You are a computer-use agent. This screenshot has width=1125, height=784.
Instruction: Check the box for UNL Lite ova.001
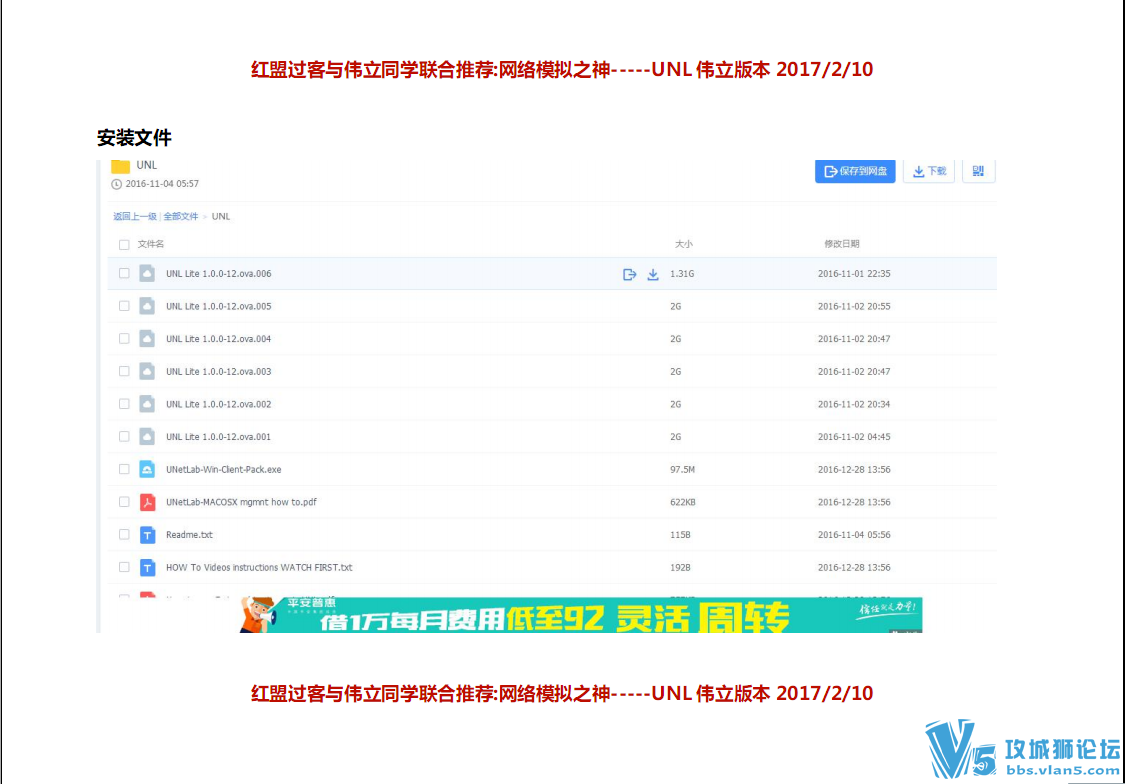pyautogui.click(x=124, y=437)
